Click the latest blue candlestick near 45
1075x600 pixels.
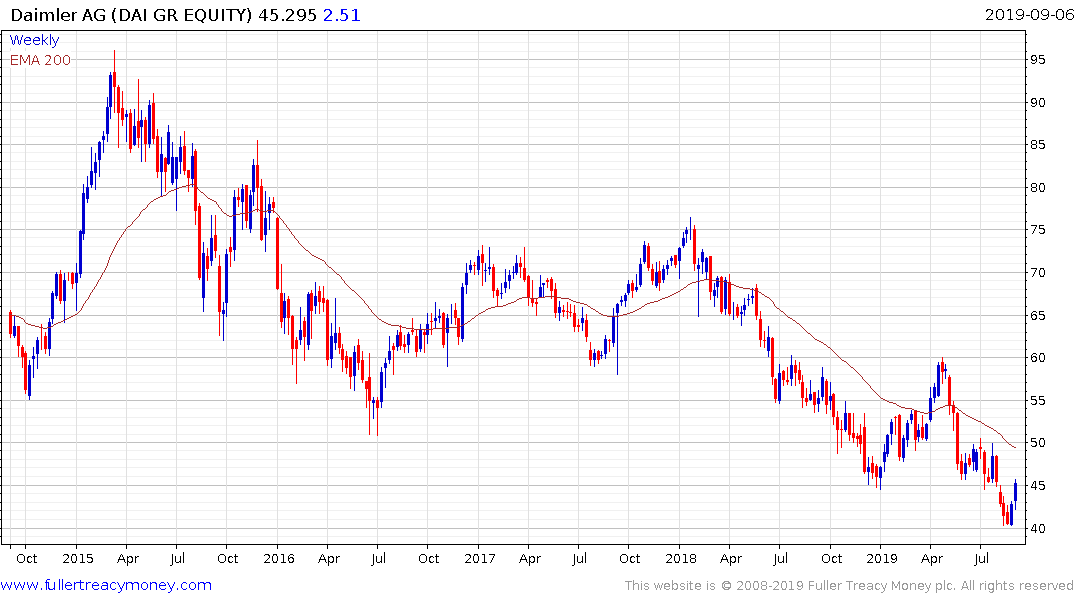[1015, 492]
